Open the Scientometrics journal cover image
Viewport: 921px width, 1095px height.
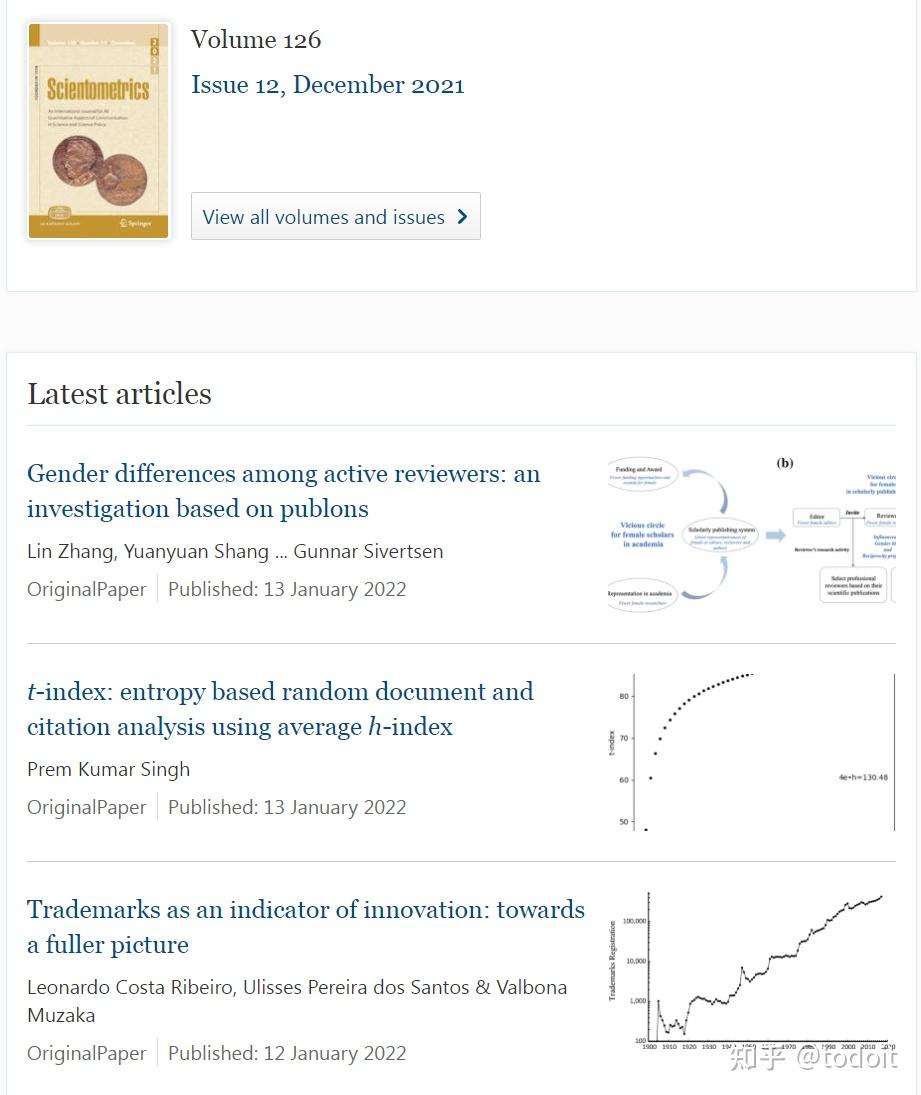(x=98, y=132)
